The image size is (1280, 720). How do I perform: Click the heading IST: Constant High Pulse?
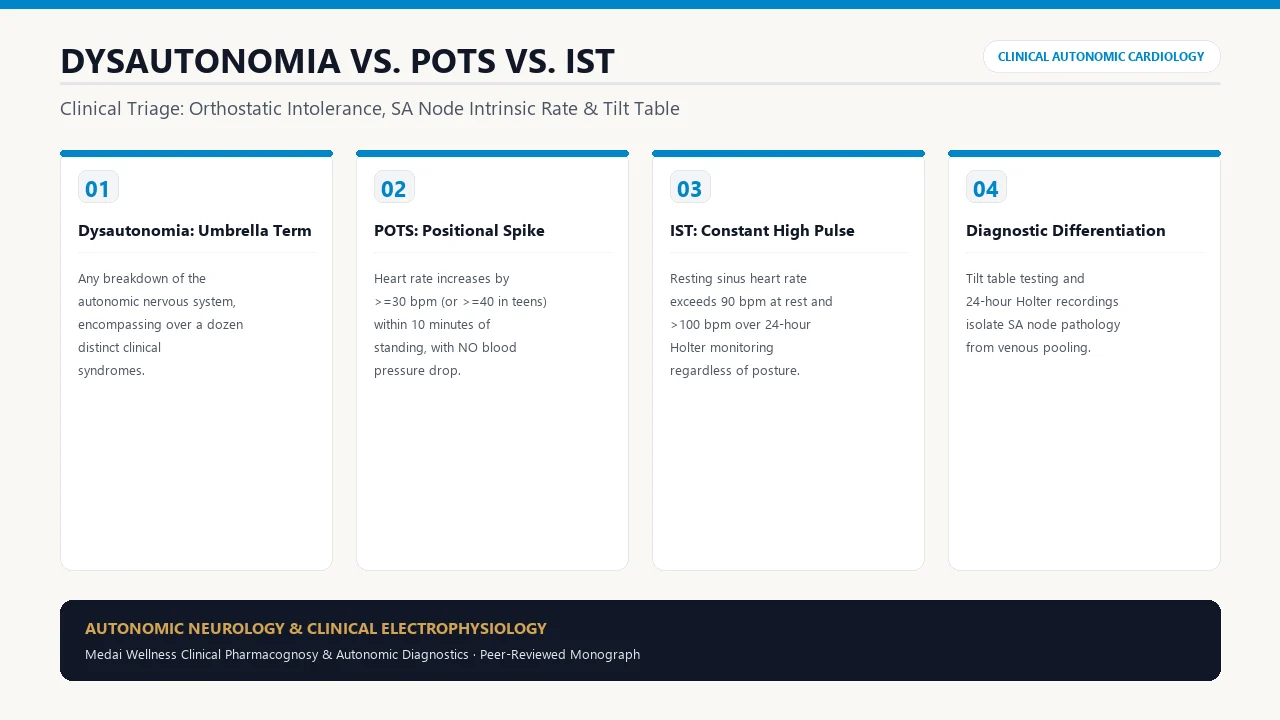click(x=762, y=231)
